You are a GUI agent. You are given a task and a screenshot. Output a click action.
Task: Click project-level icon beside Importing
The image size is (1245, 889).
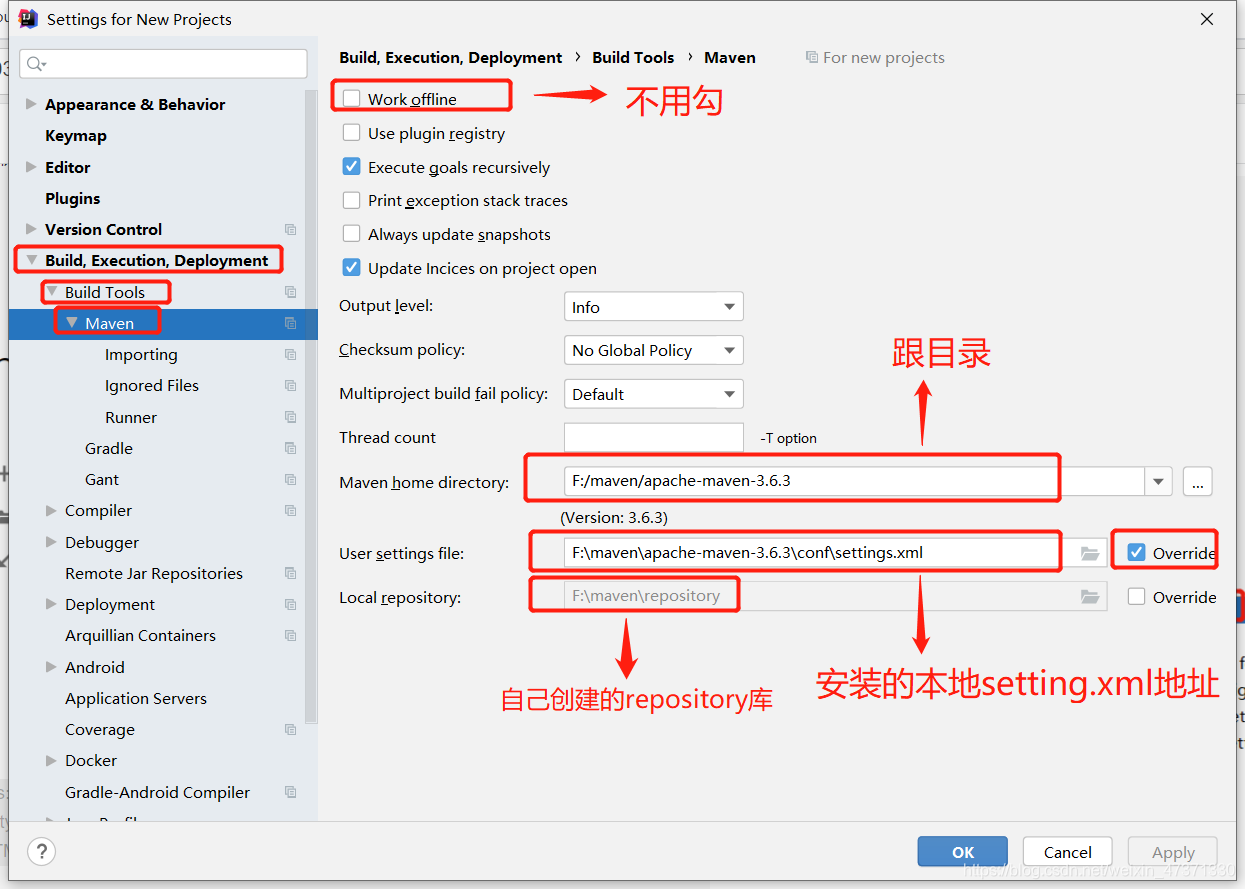click(290, 355)
